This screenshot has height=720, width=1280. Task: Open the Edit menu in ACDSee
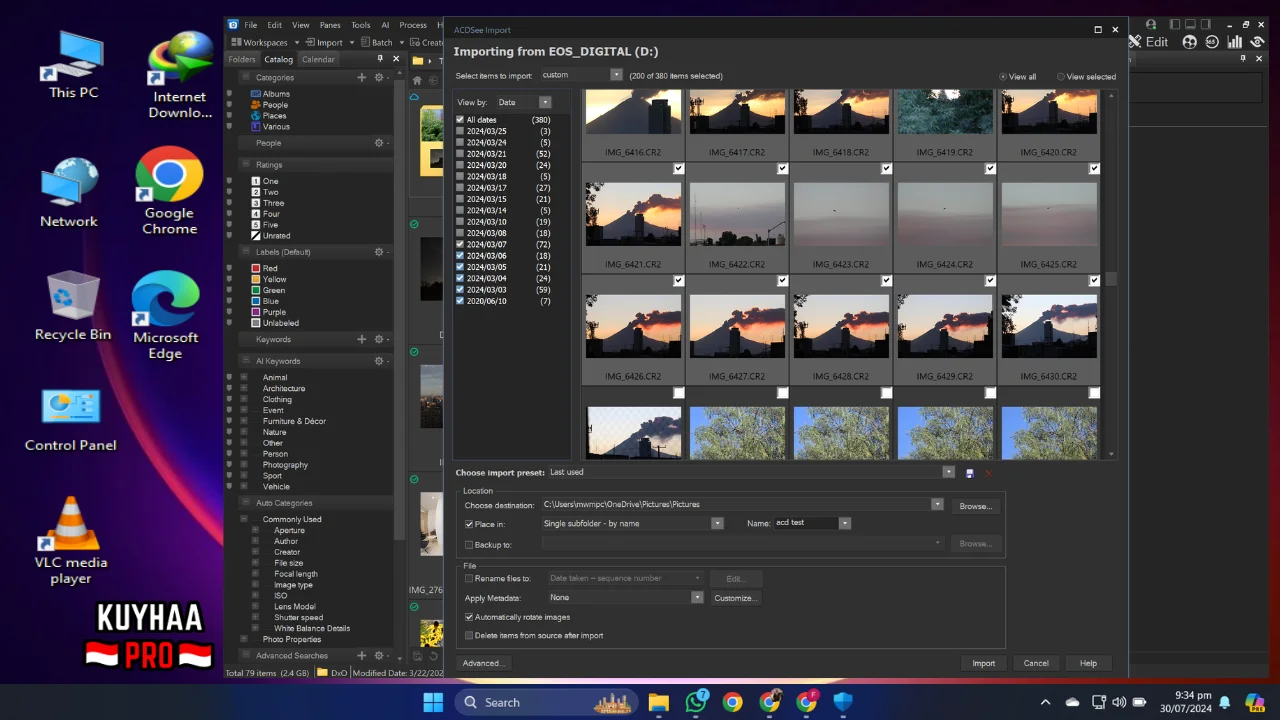[274, 25]
